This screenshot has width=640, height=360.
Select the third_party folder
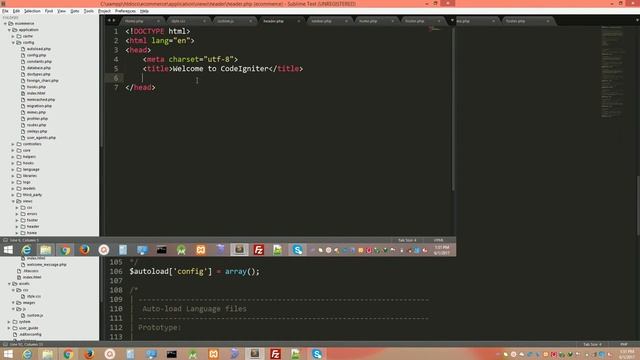click(x=32, y=195)
